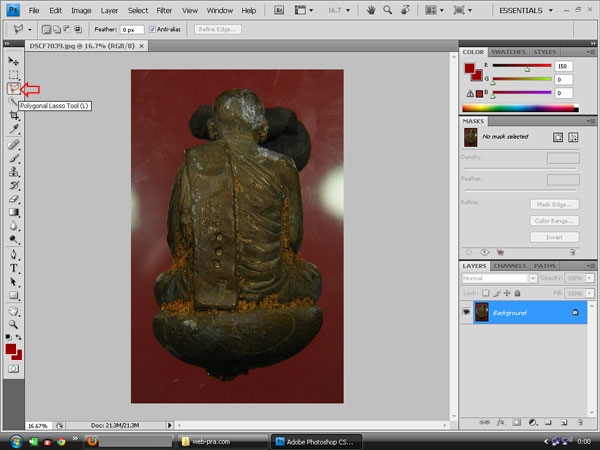Click the red R color slider
Screen dimensions: 600x450
[x=522, y=66]
